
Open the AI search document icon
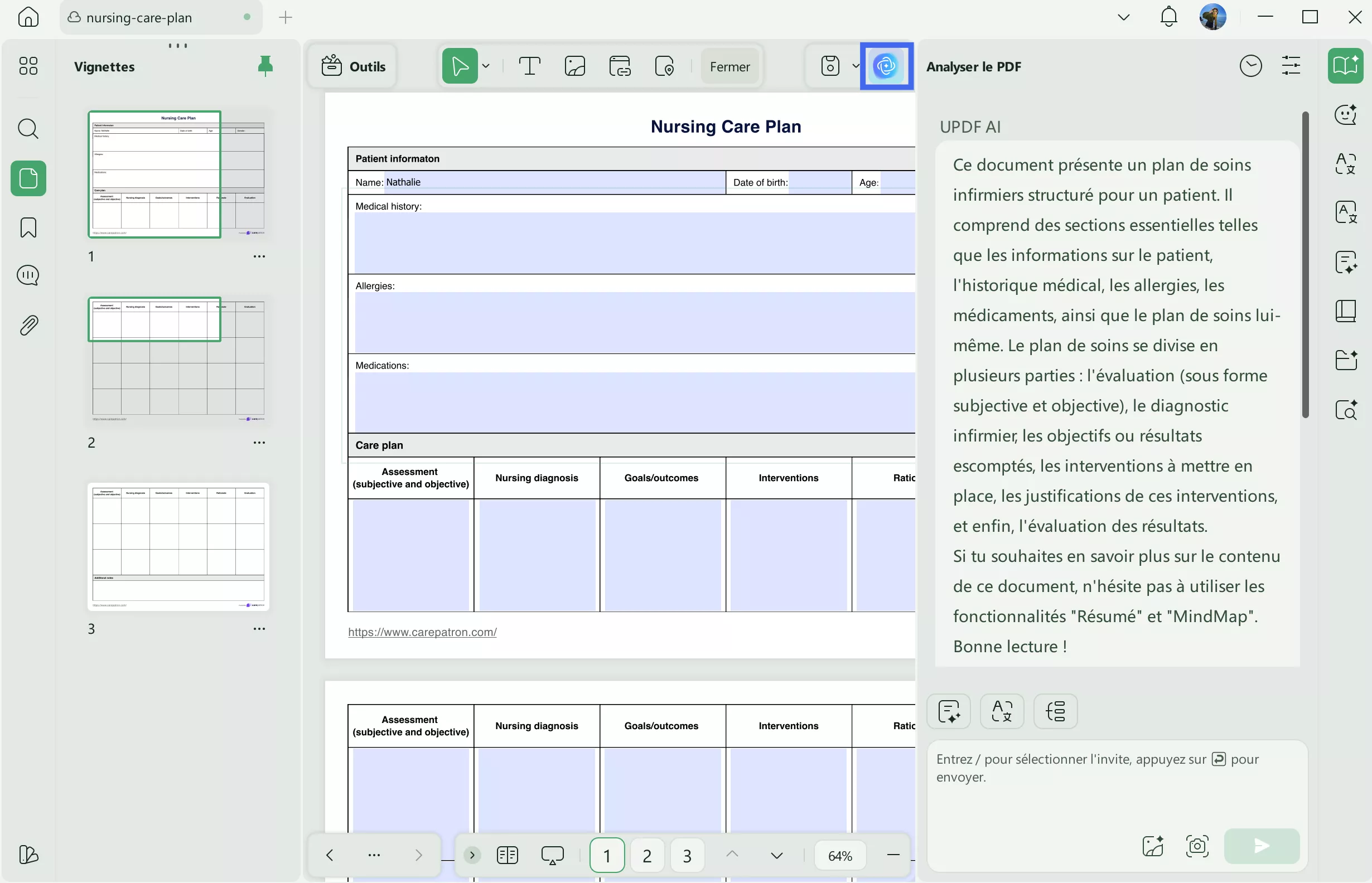pos(1345,409)
